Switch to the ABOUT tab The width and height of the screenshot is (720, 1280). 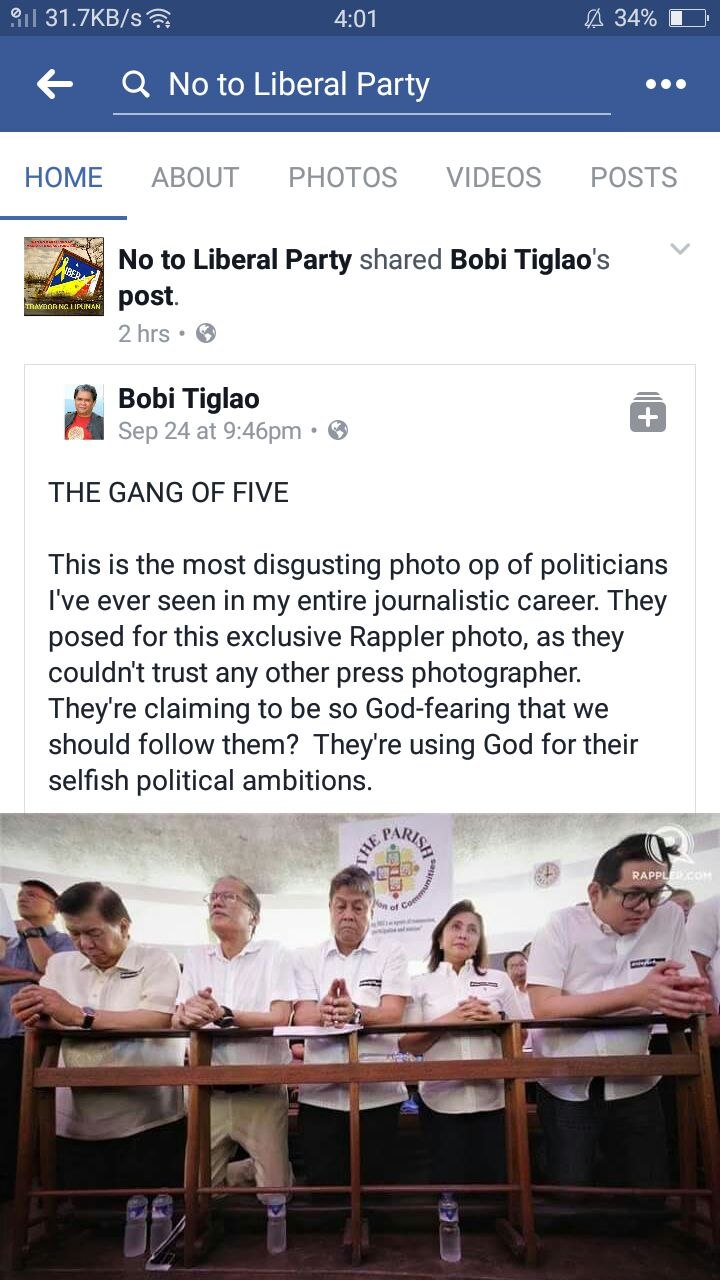[x=195, y=177]
